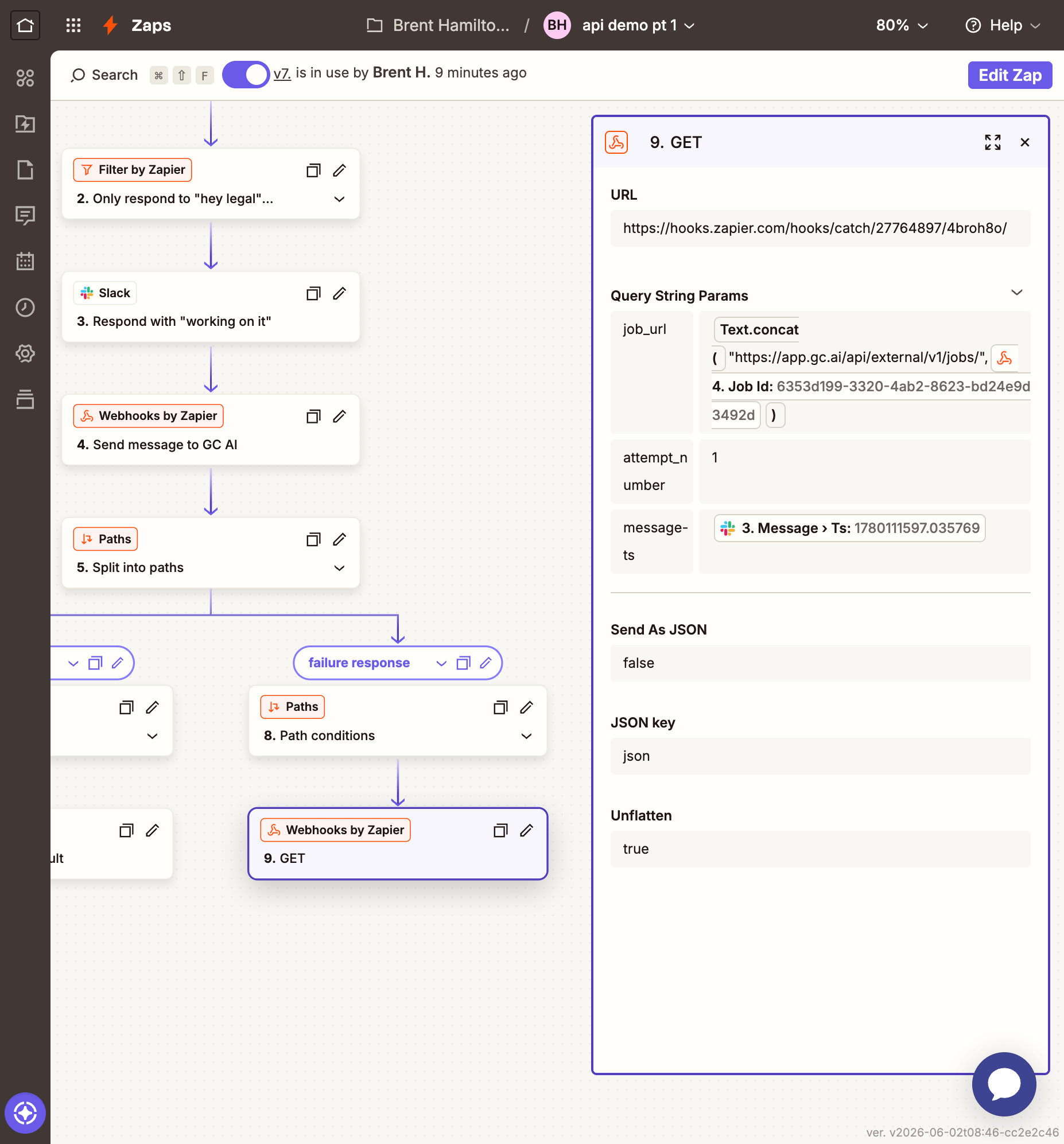The height and width of the screenshot is (1144, 1064).
Task: Open the sidebar comments icon
Action: coord(25,216)
